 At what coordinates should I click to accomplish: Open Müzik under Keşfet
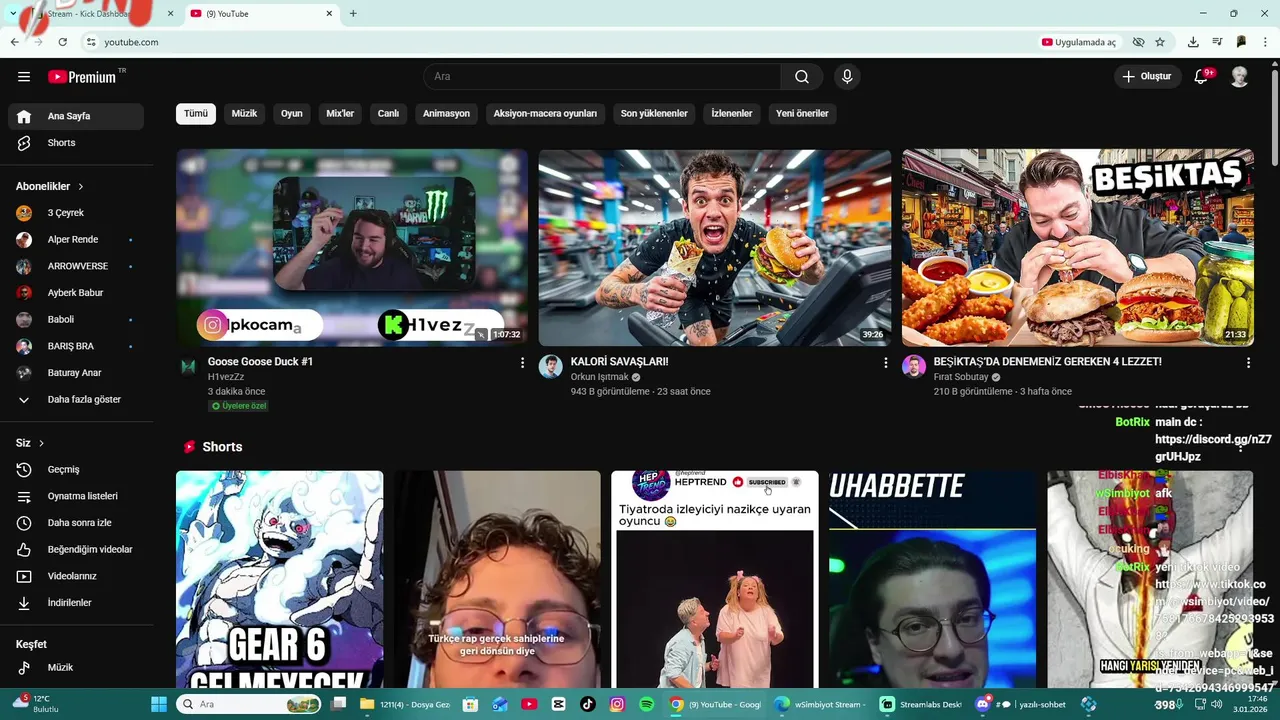[76, 668]
